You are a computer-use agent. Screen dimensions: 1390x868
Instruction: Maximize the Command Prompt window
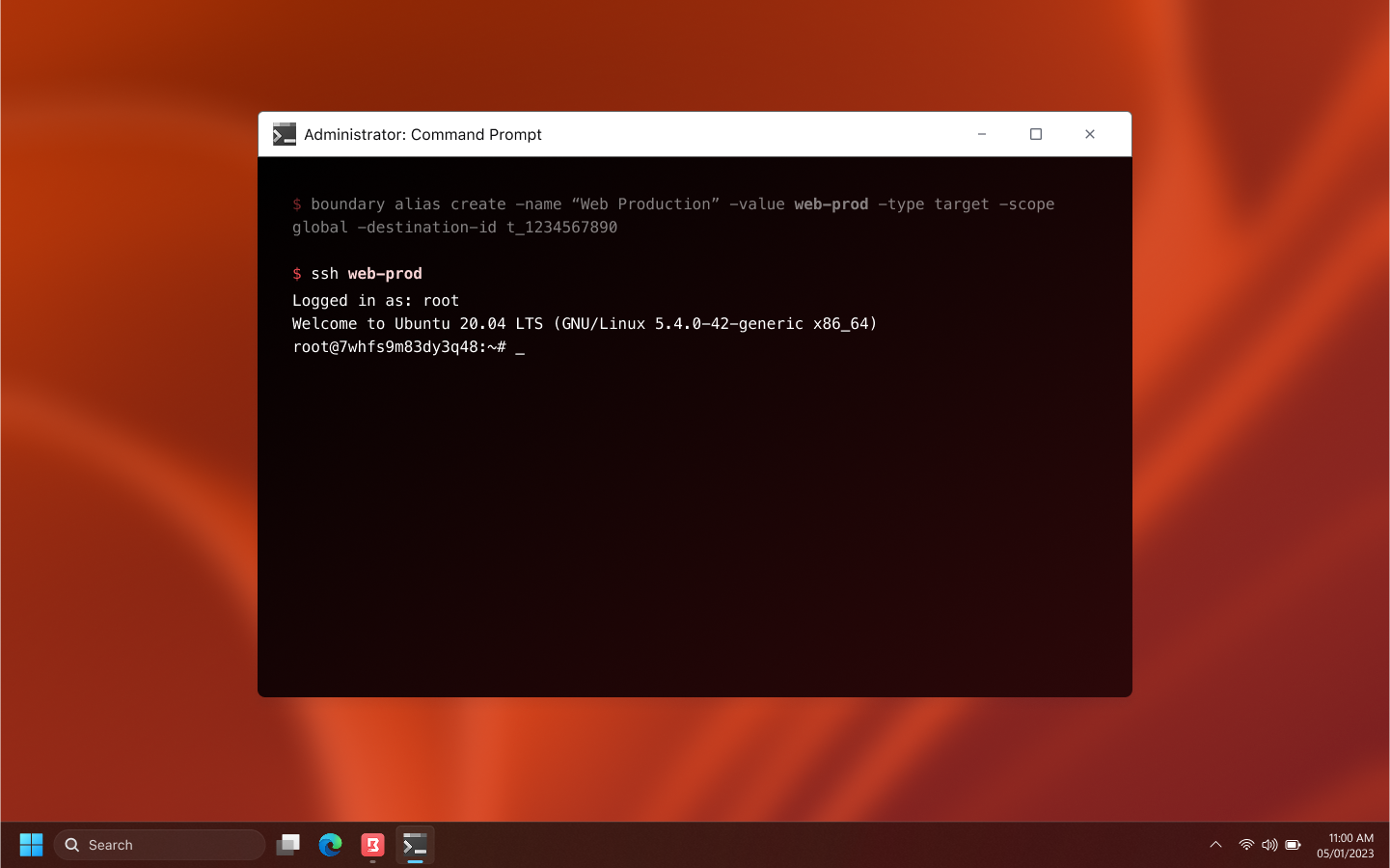[1036, 134]
